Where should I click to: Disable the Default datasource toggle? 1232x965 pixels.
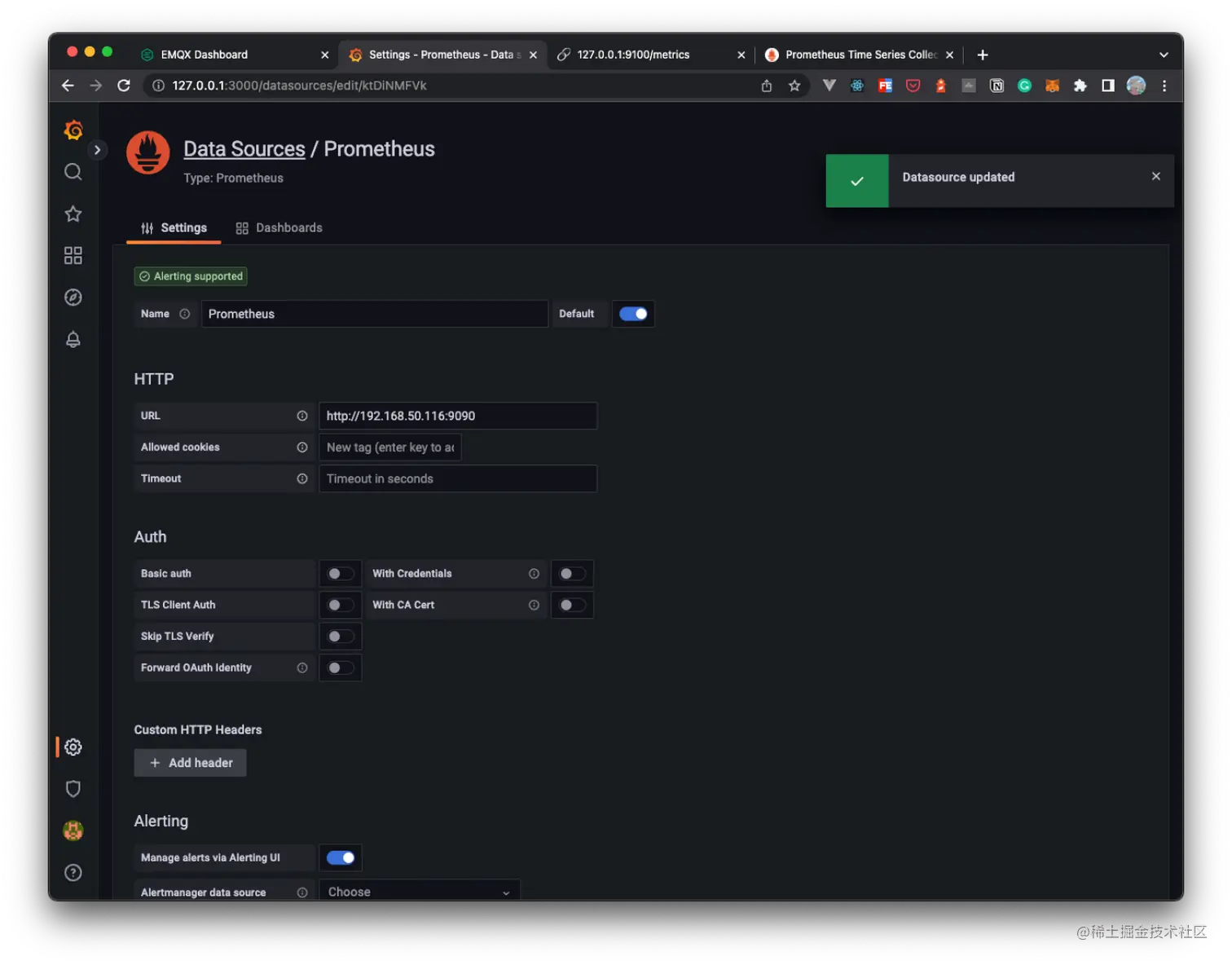click(633, 314)
